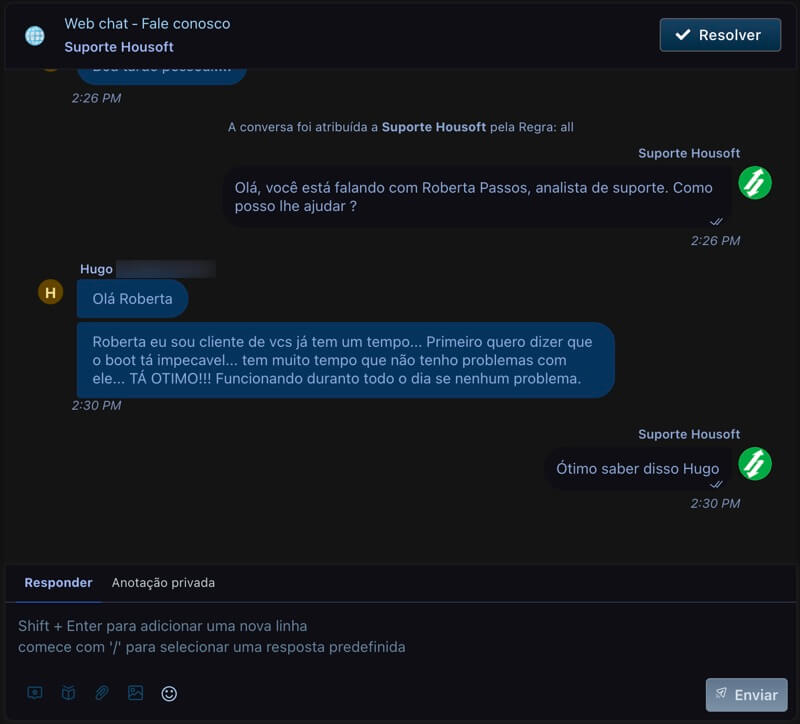
Task: Open the emoji picker smiley icon
Action: pos(169,693)
